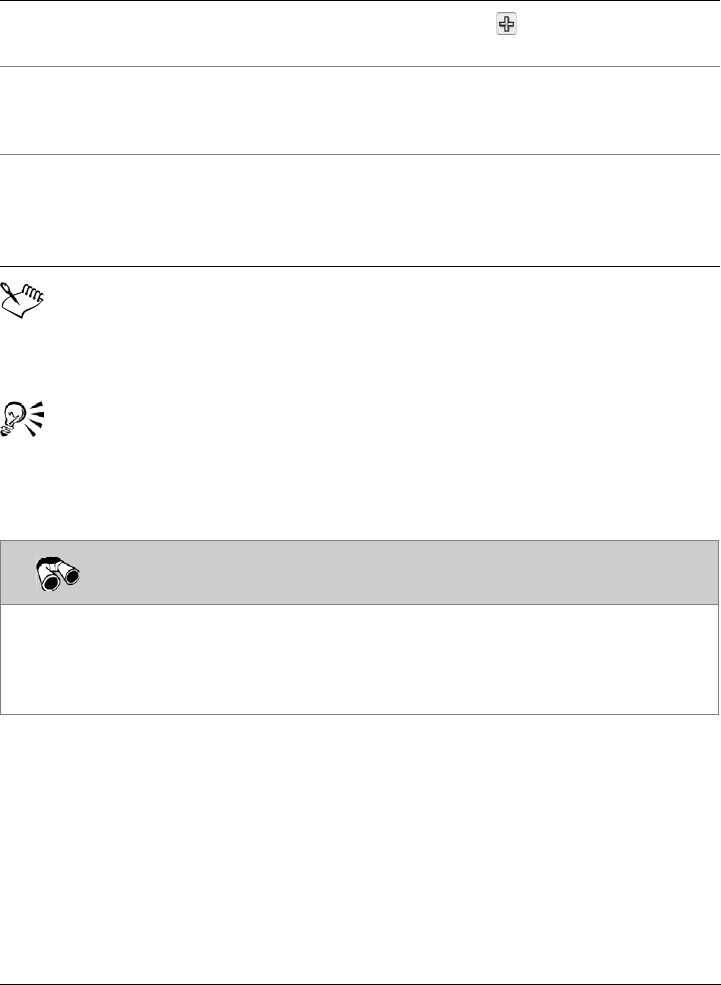This screenshot has width=721, height=985.
Task: Click the horizontal rule at page bottom
Action: [x=360, y=984]
